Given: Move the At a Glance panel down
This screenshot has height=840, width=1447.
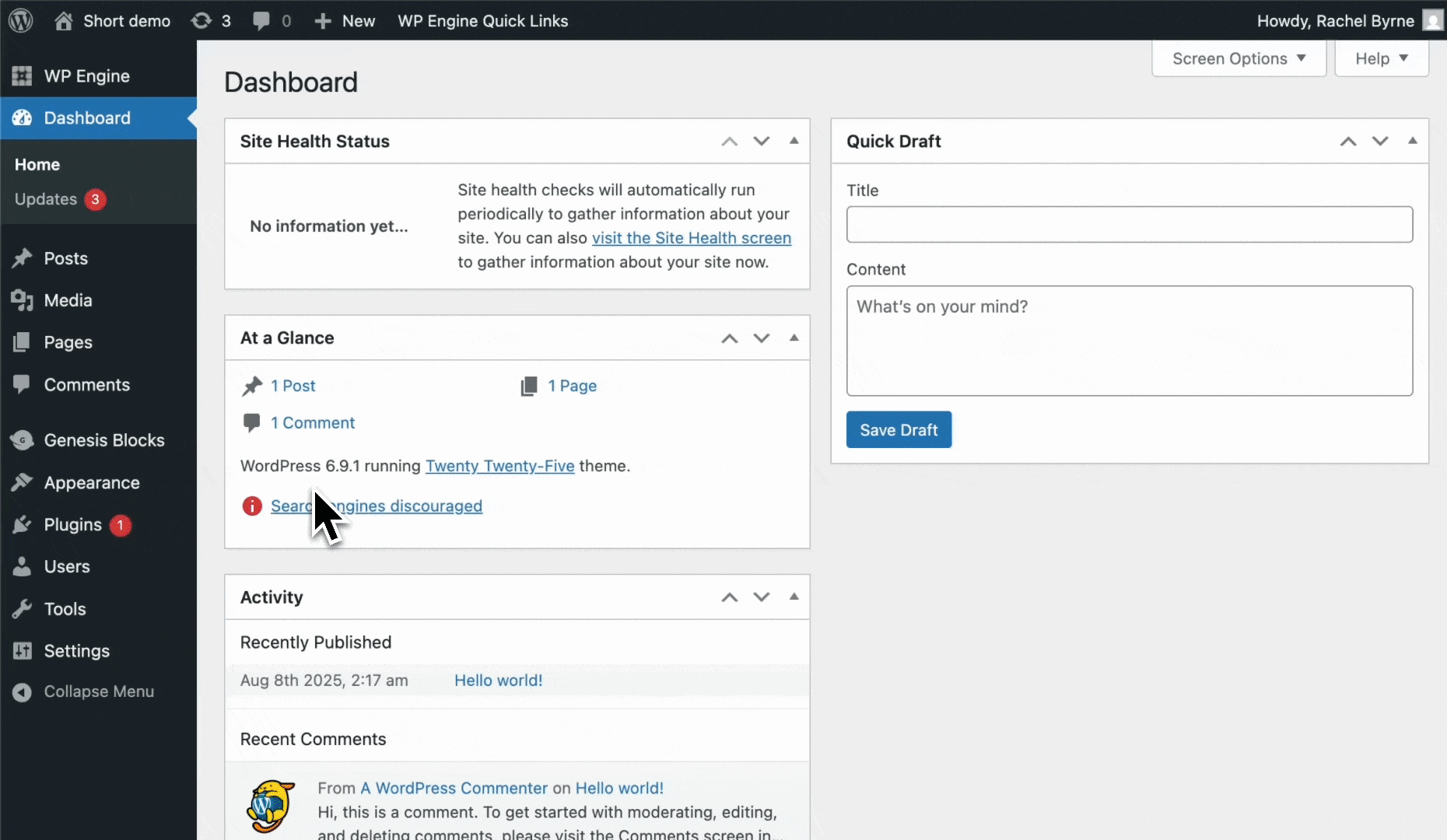Looking at the screenshot, I should 761,338.
